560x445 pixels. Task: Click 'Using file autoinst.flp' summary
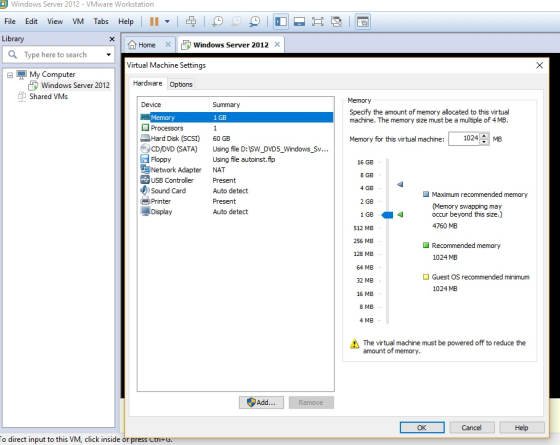click(244, 159)
